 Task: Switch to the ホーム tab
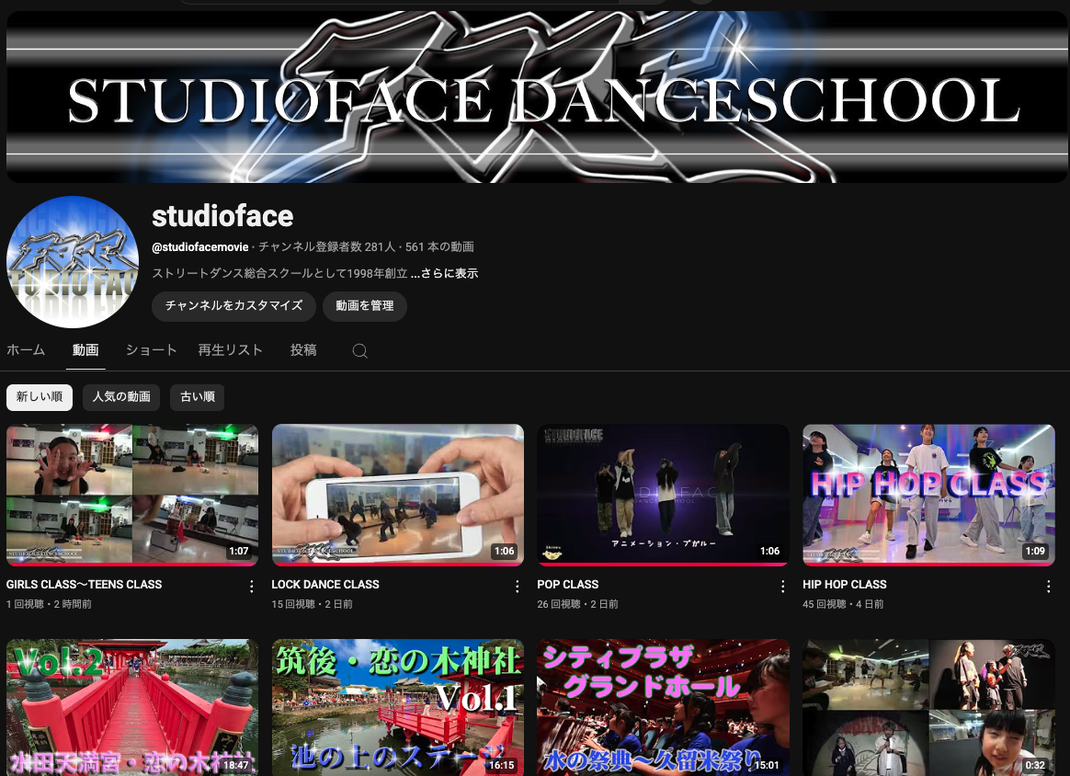click(x=26, y=350)
